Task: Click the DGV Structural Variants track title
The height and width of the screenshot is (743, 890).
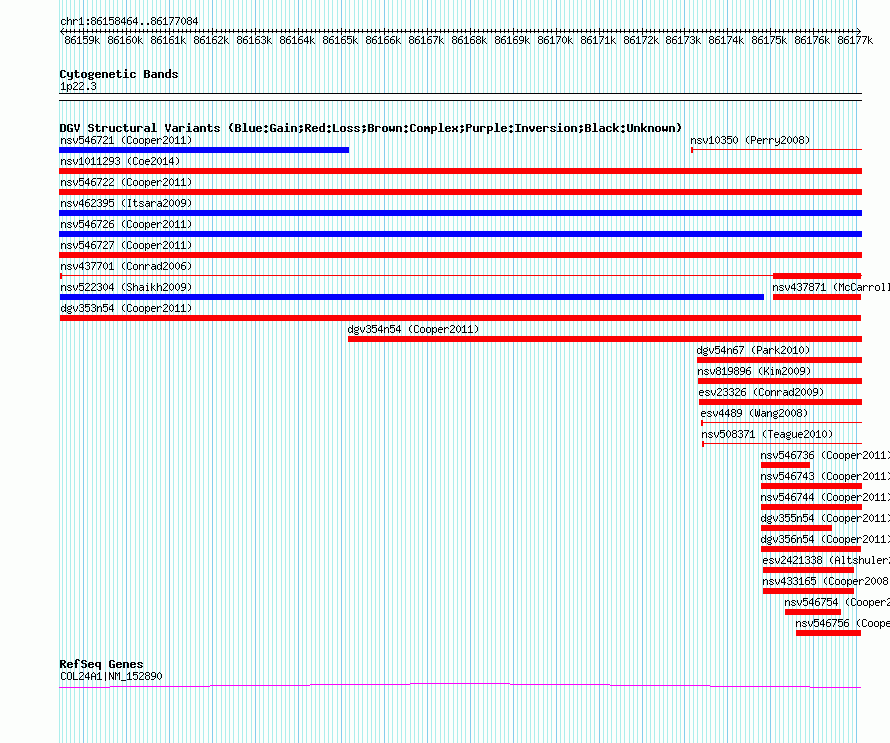Action: pyautogui.click(x=371, y=128)
